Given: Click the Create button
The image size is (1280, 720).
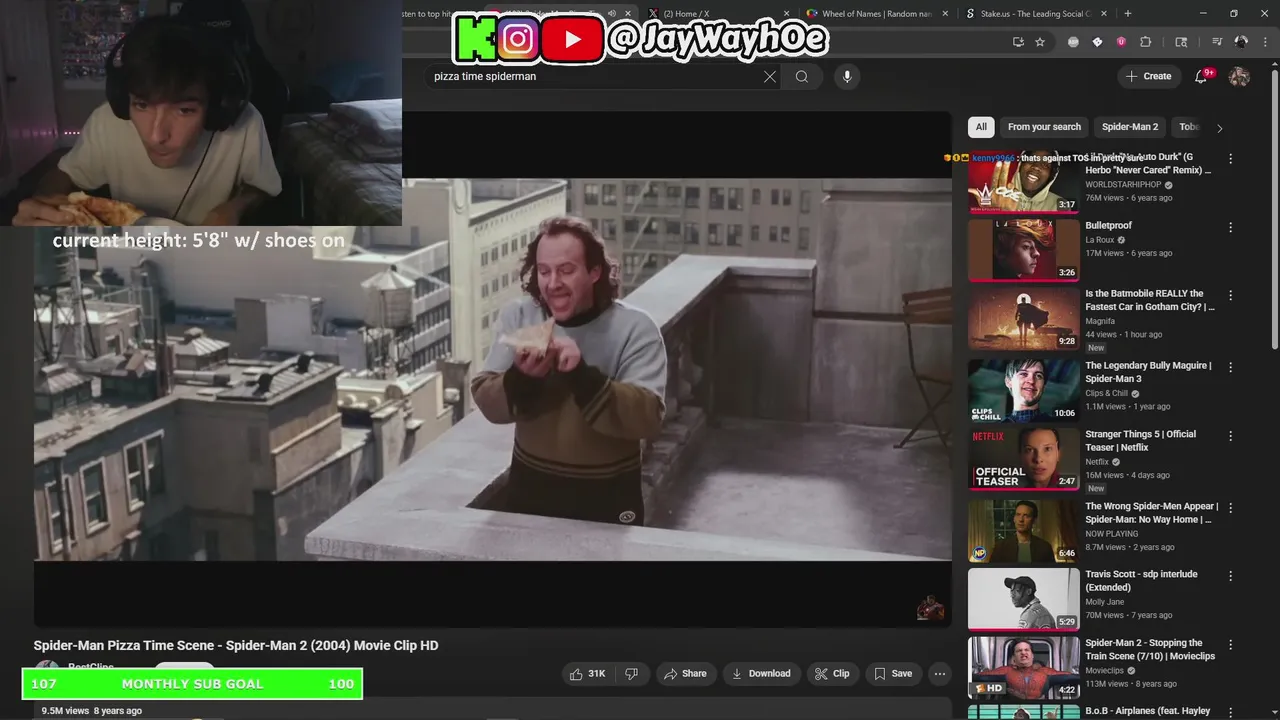Looking at the screenshot, I should [1148, 76].
